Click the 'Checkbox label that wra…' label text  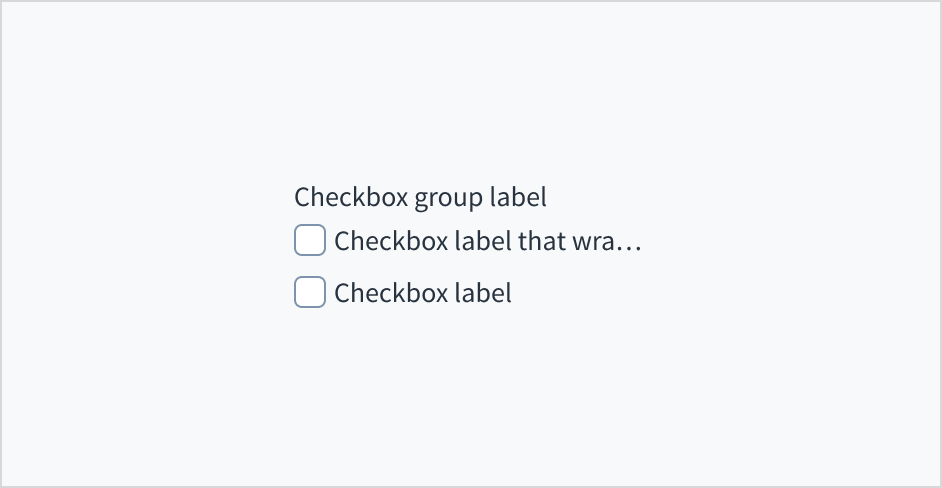[x=487, y=241]
